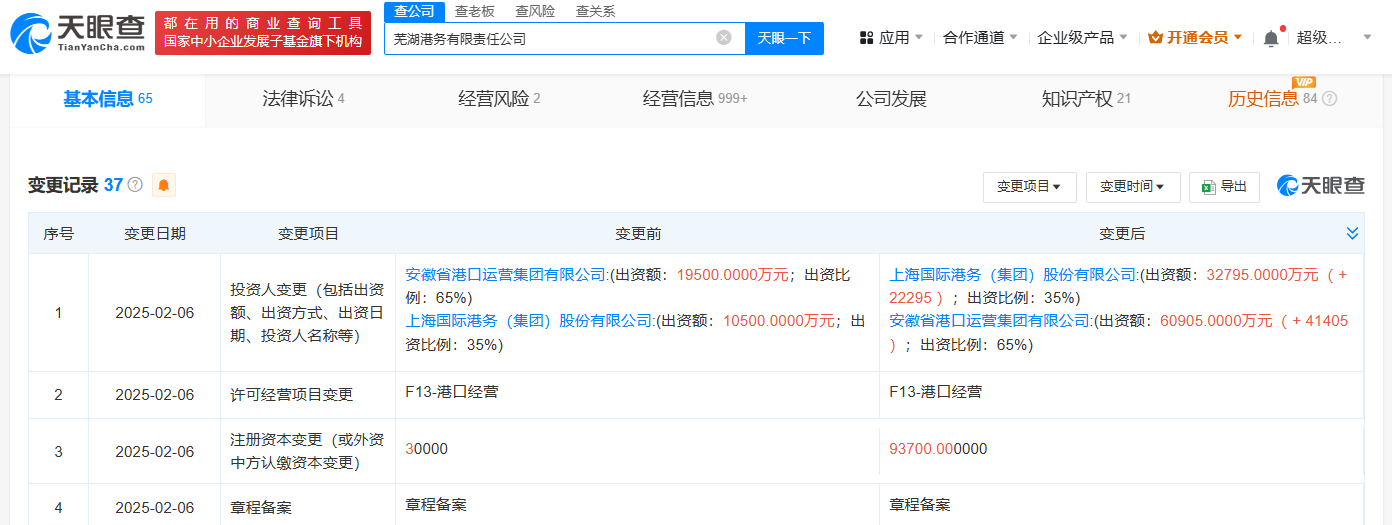
Task: Export records with the 导出 button
Action: pyautogui.click(x=1225, y=187)
